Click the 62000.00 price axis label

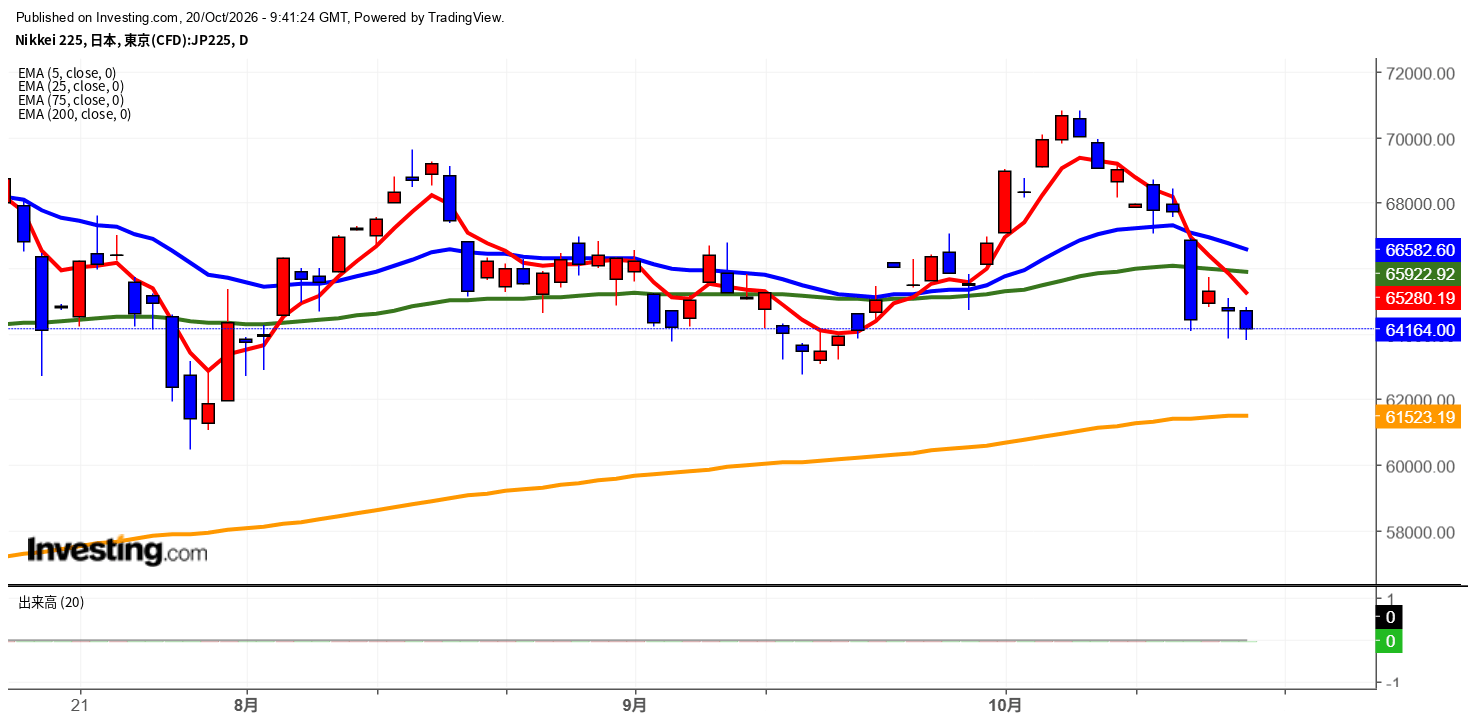[1419, 400]
